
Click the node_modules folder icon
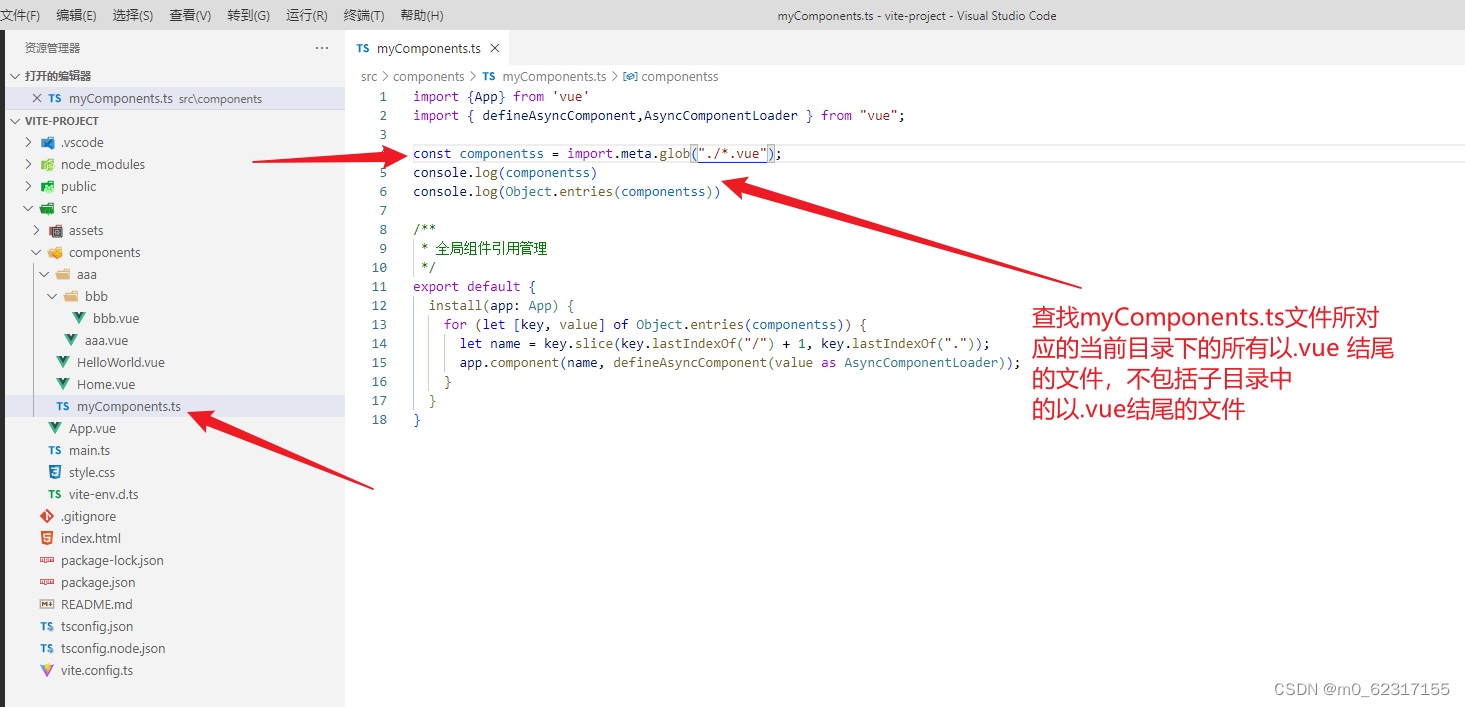pyautogui.click(x=47, y=165)
